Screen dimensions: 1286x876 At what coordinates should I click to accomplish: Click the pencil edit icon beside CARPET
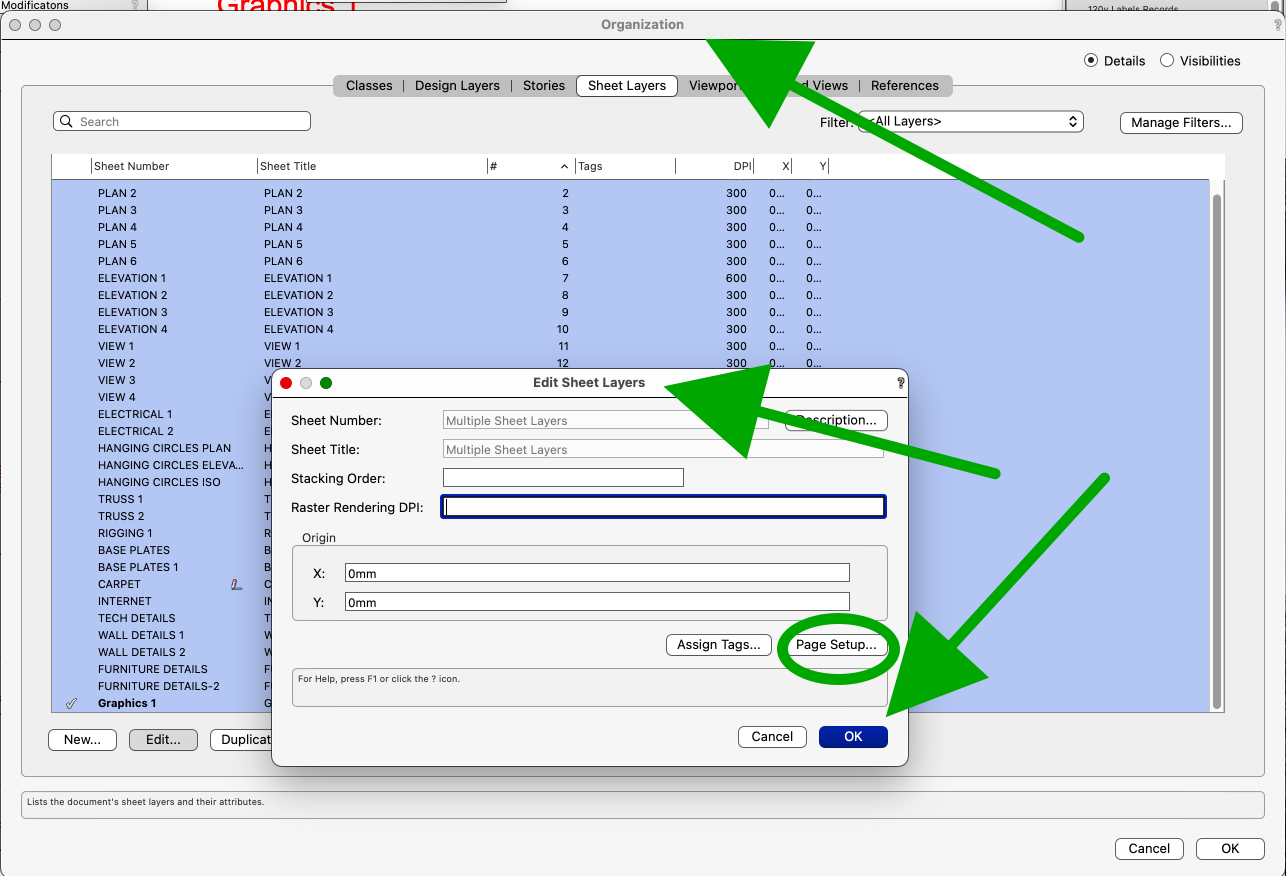click(237, 584)
